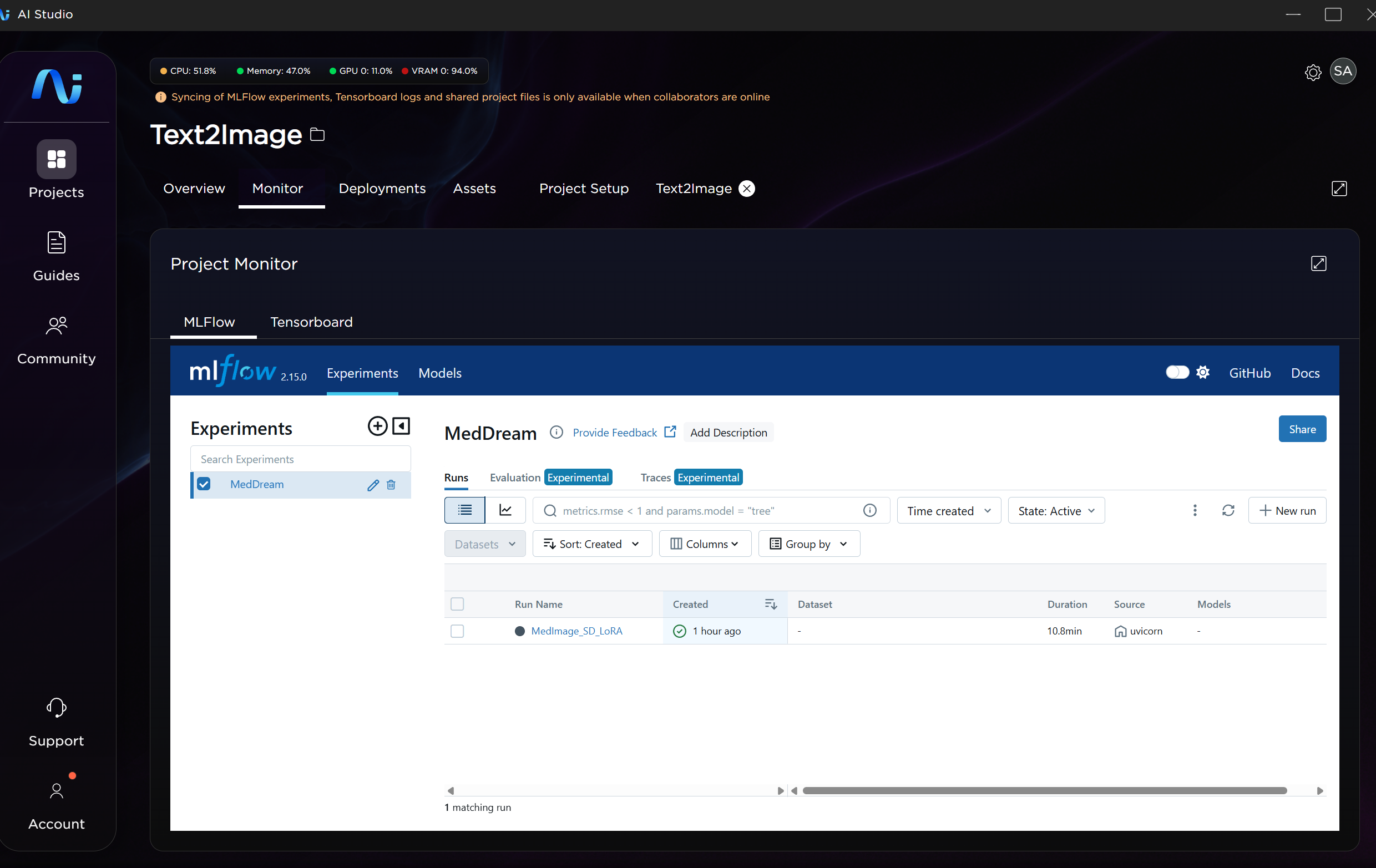Open the three-dot more options menu
The width and height of the screenshot is (1376, 868).
1194,510
